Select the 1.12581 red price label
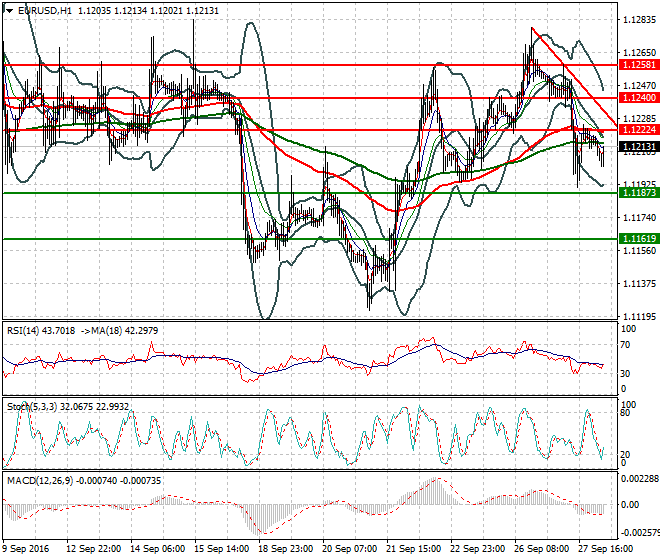This screenshot has width=660, height=560. point(638,64)
